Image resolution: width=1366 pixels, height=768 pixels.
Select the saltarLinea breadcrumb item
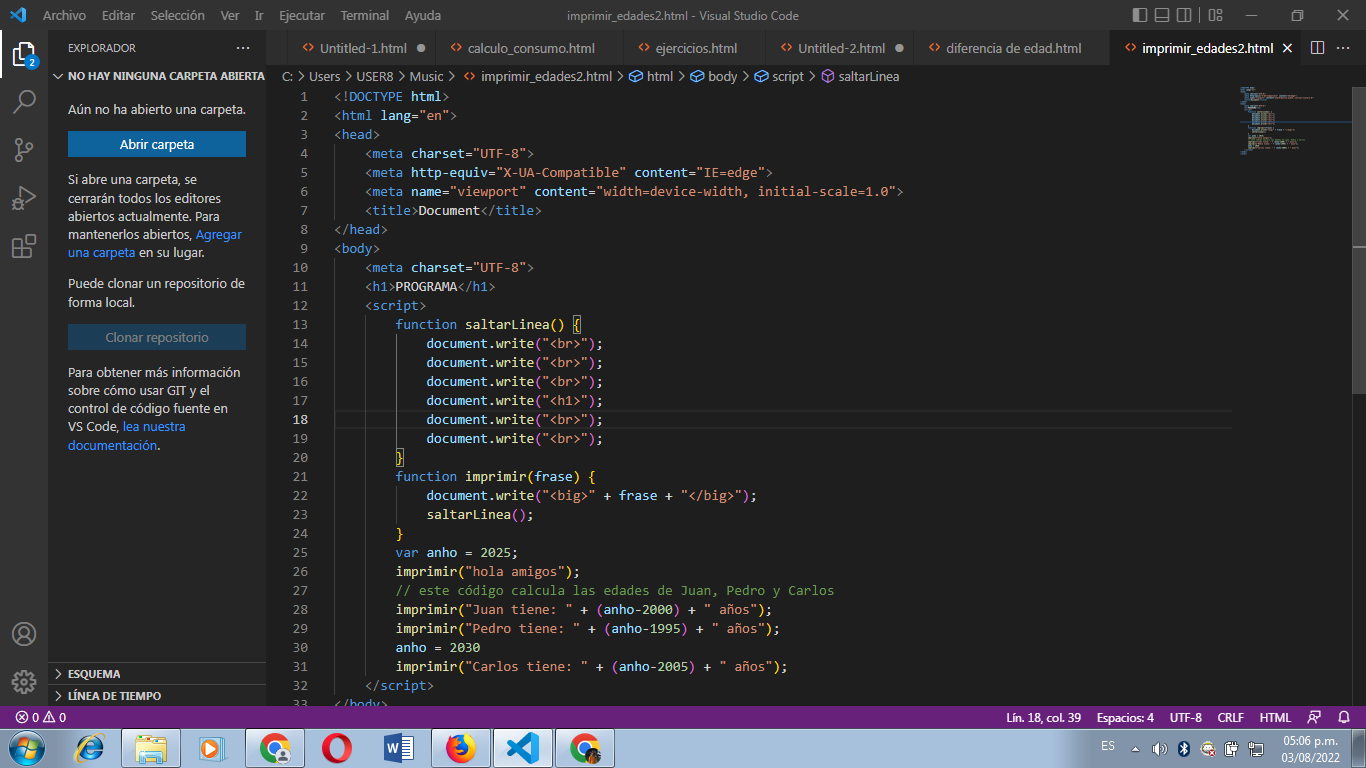coord(860,76)
